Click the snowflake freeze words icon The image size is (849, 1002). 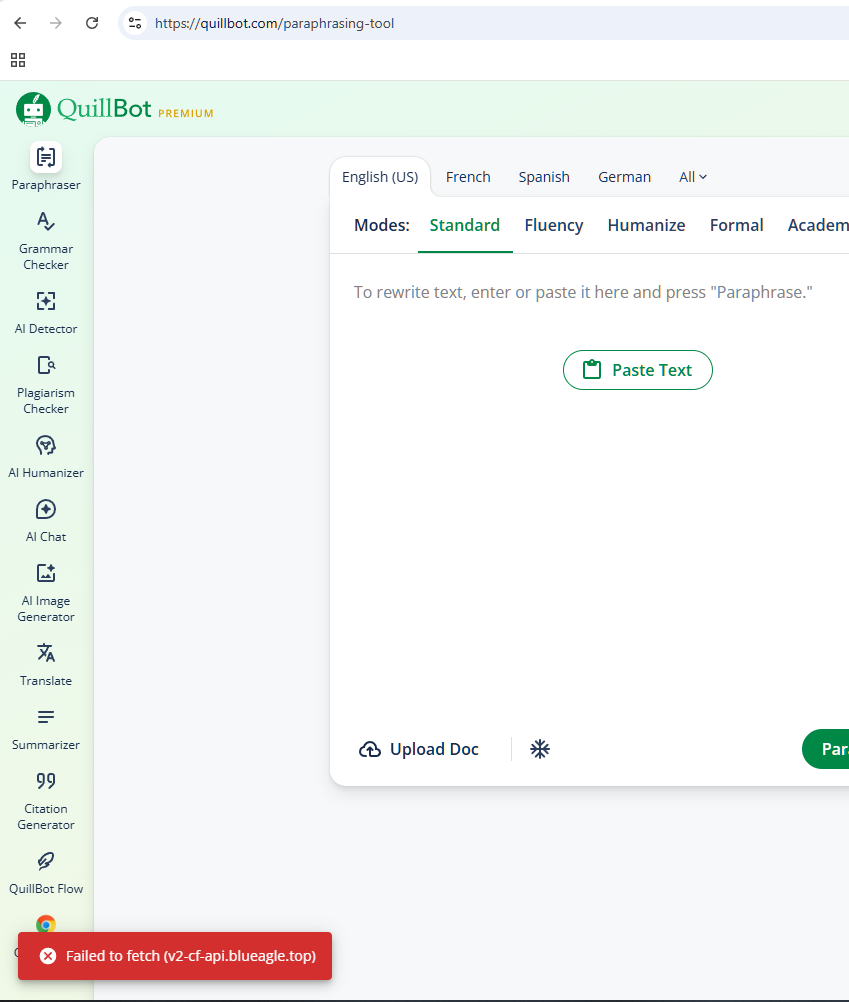(540, 749)
